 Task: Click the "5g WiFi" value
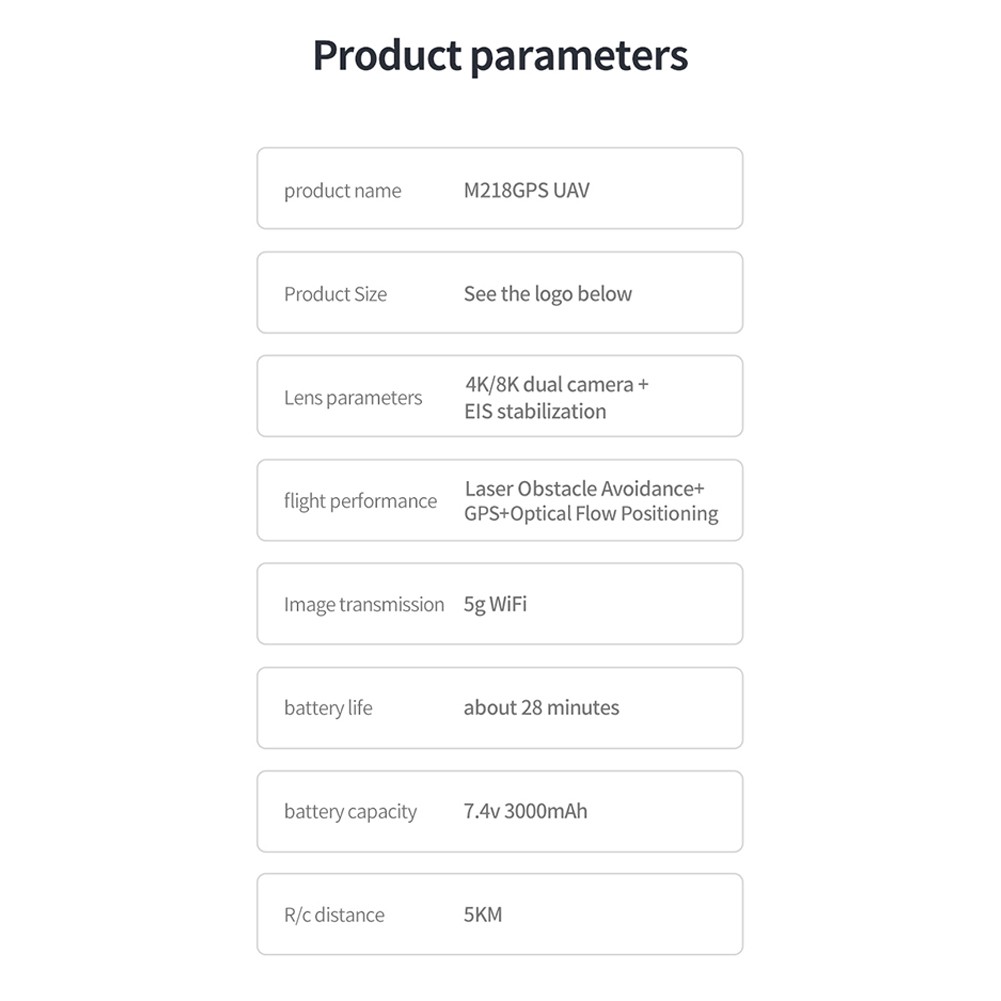pyautogui.click(x=495, y=604)
